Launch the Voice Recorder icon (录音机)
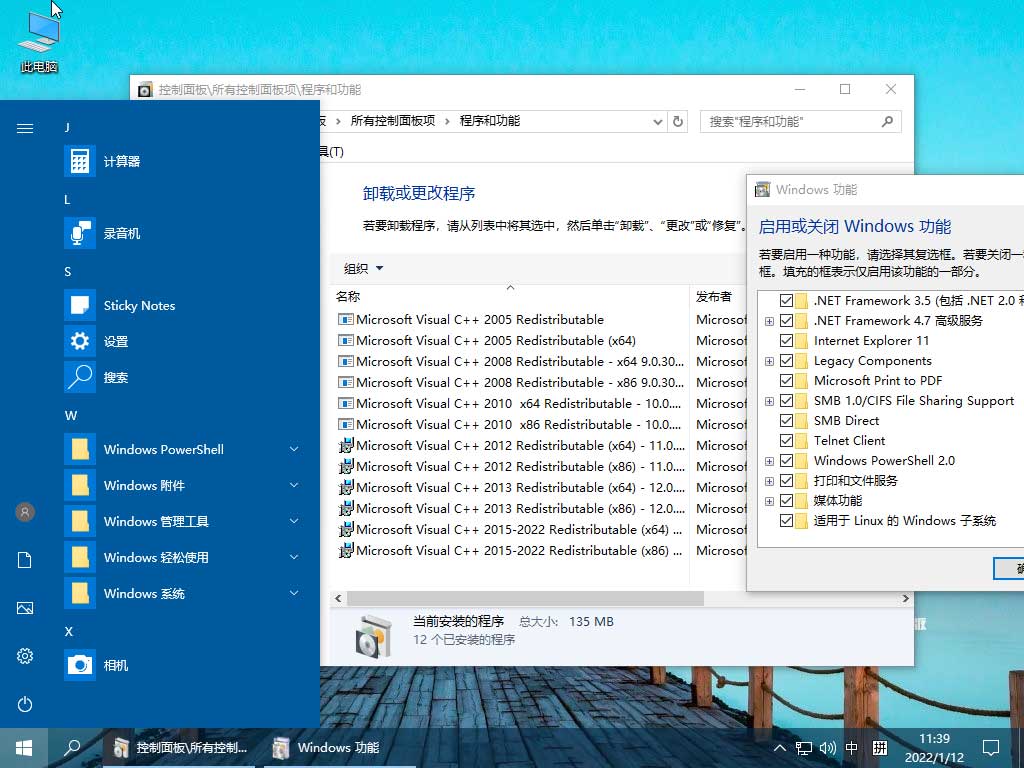Screen dimensions: 1024x768 click(80, 233)
